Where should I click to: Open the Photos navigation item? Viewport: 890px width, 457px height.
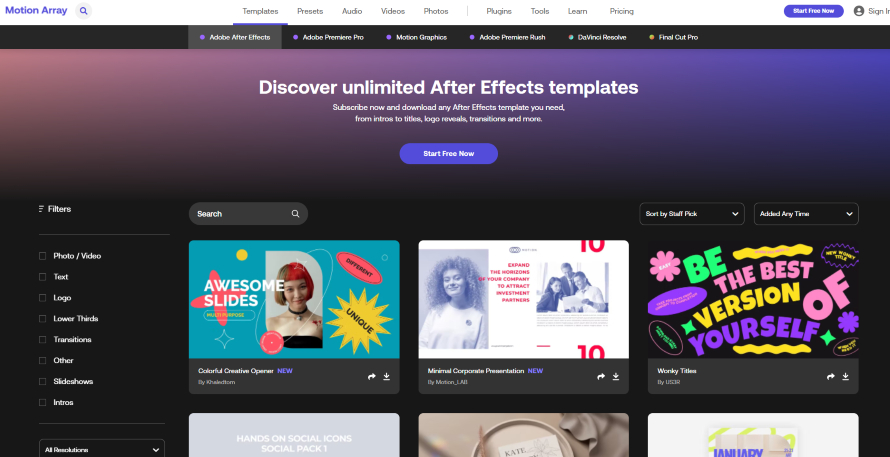436,11
